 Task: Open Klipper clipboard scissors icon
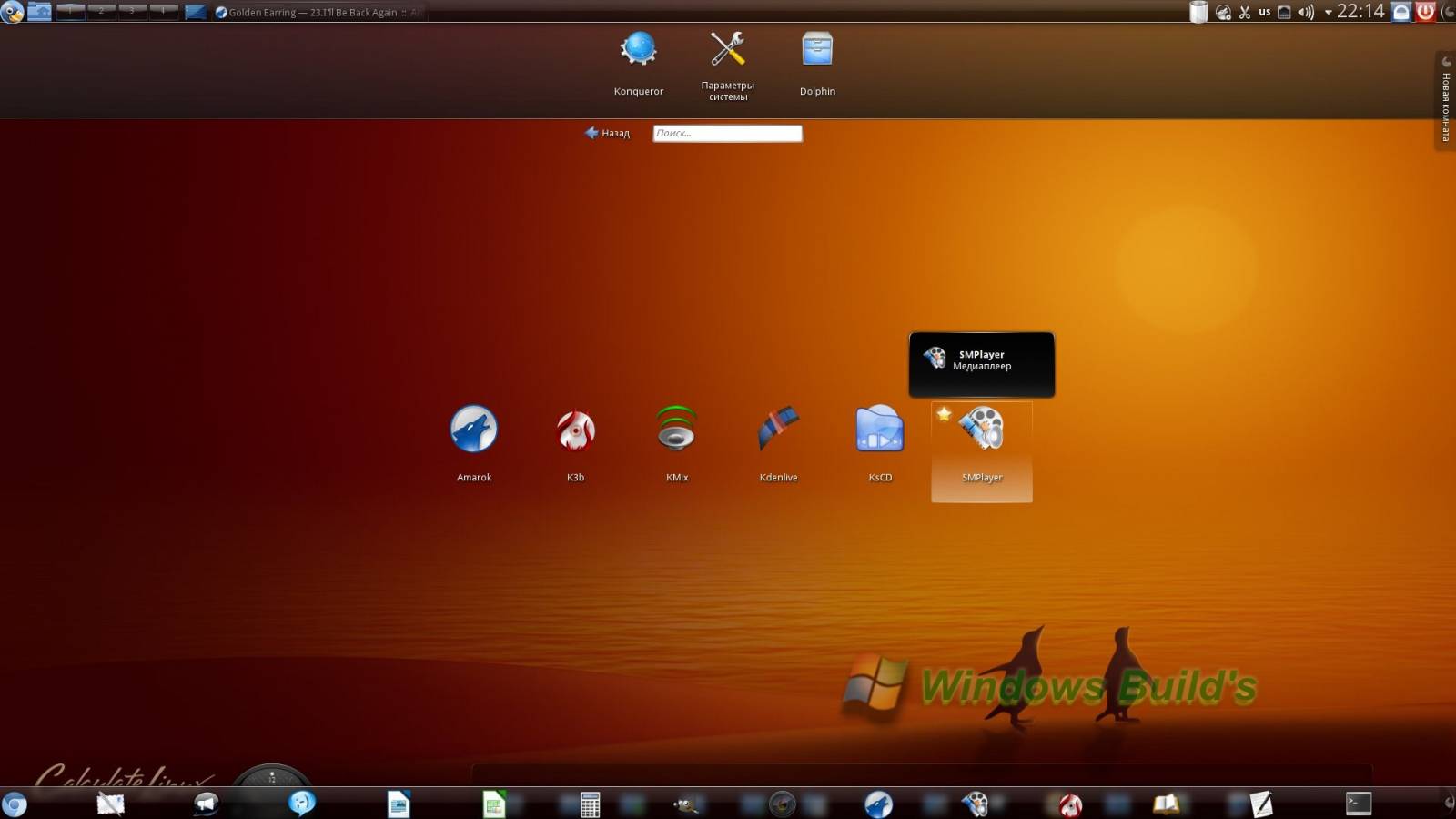tap(1244, 12)
